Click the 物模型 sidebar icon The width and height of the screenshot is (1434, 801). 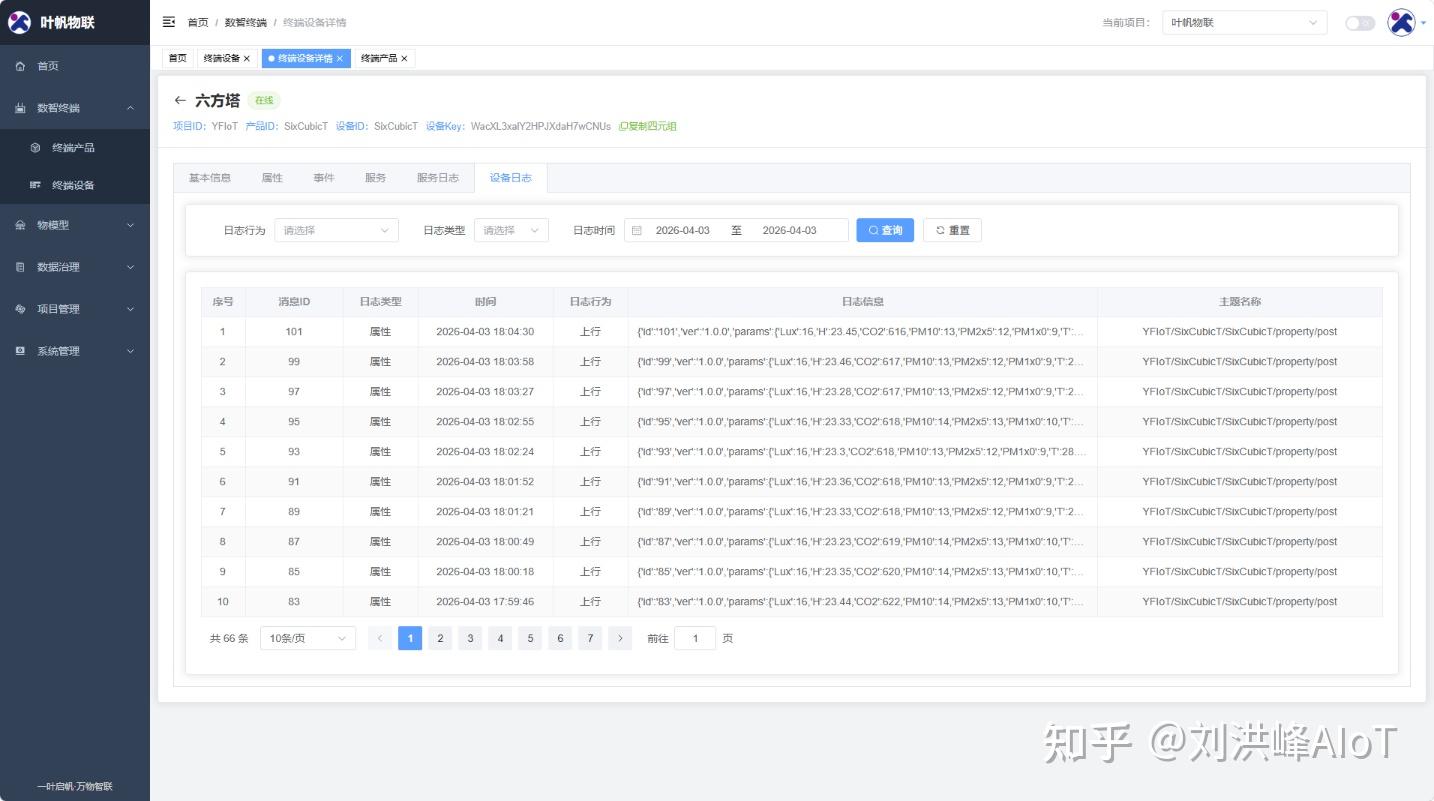20,225
